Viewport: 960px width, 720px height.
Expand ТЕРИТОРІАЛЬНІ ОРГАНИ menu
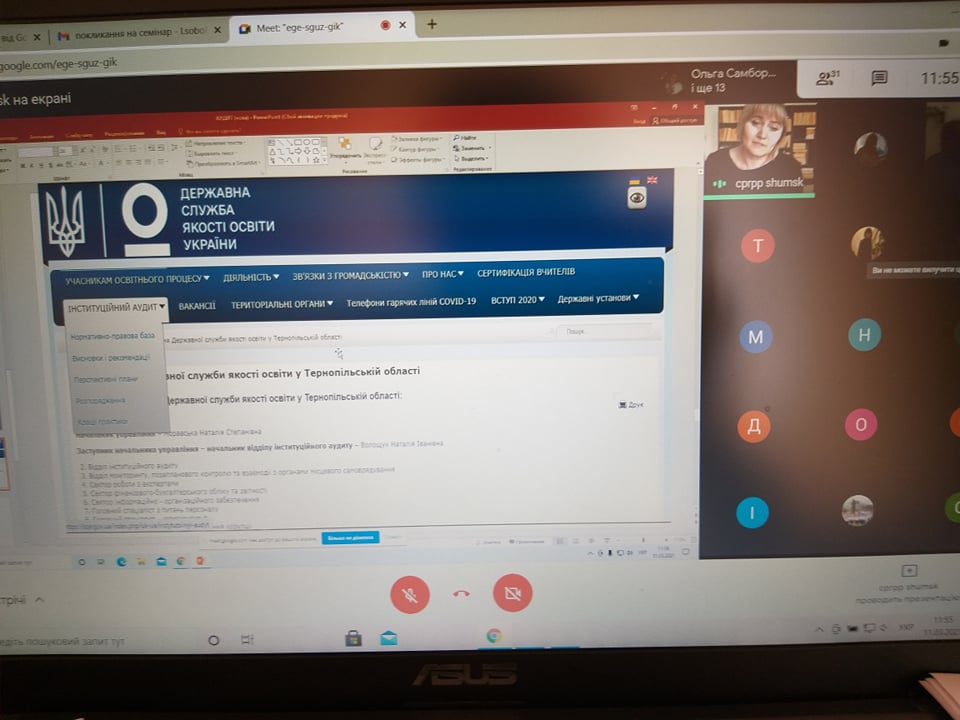coord(282,304)
